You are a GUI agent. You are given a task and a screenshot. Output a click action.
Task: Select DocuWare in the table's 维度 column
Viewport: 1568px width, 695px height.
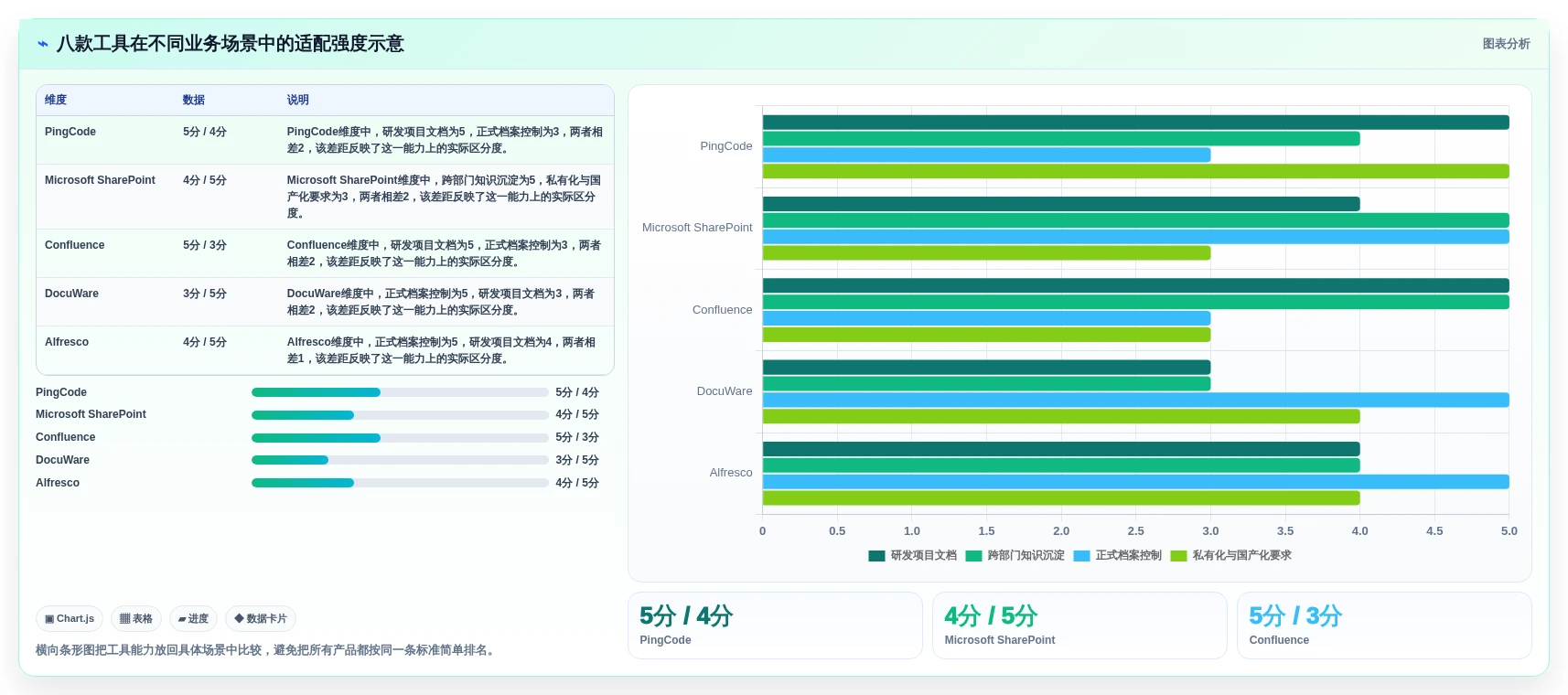point(71,294)
